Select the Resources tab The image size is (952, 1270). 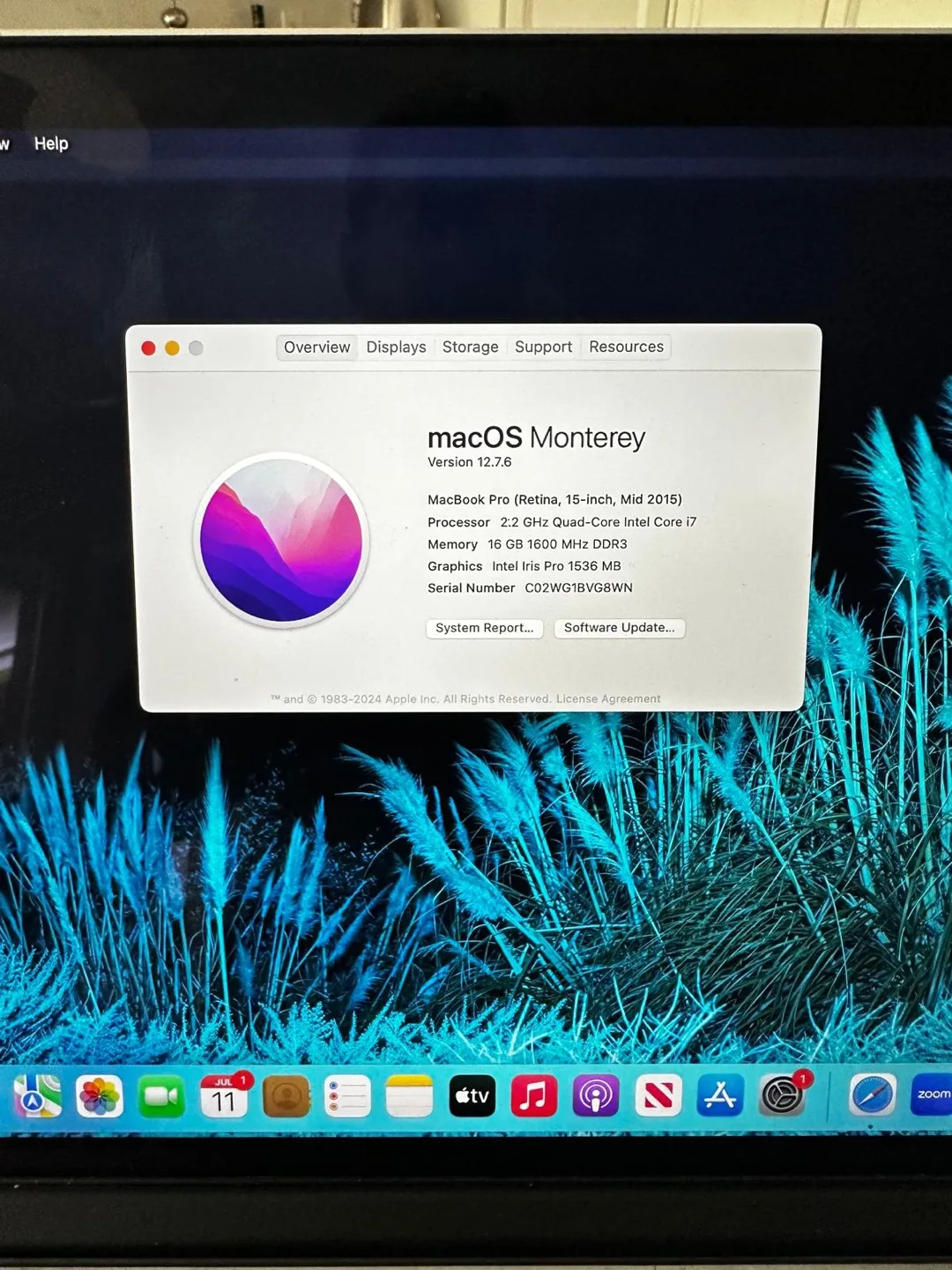[627, 347]
